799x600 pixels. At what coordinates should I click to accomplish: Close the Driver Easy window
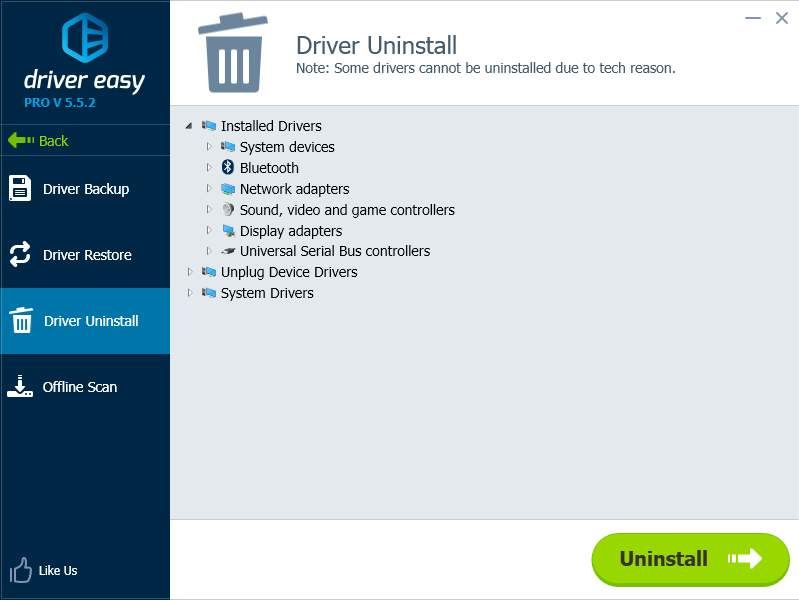(x=782, y=18)
